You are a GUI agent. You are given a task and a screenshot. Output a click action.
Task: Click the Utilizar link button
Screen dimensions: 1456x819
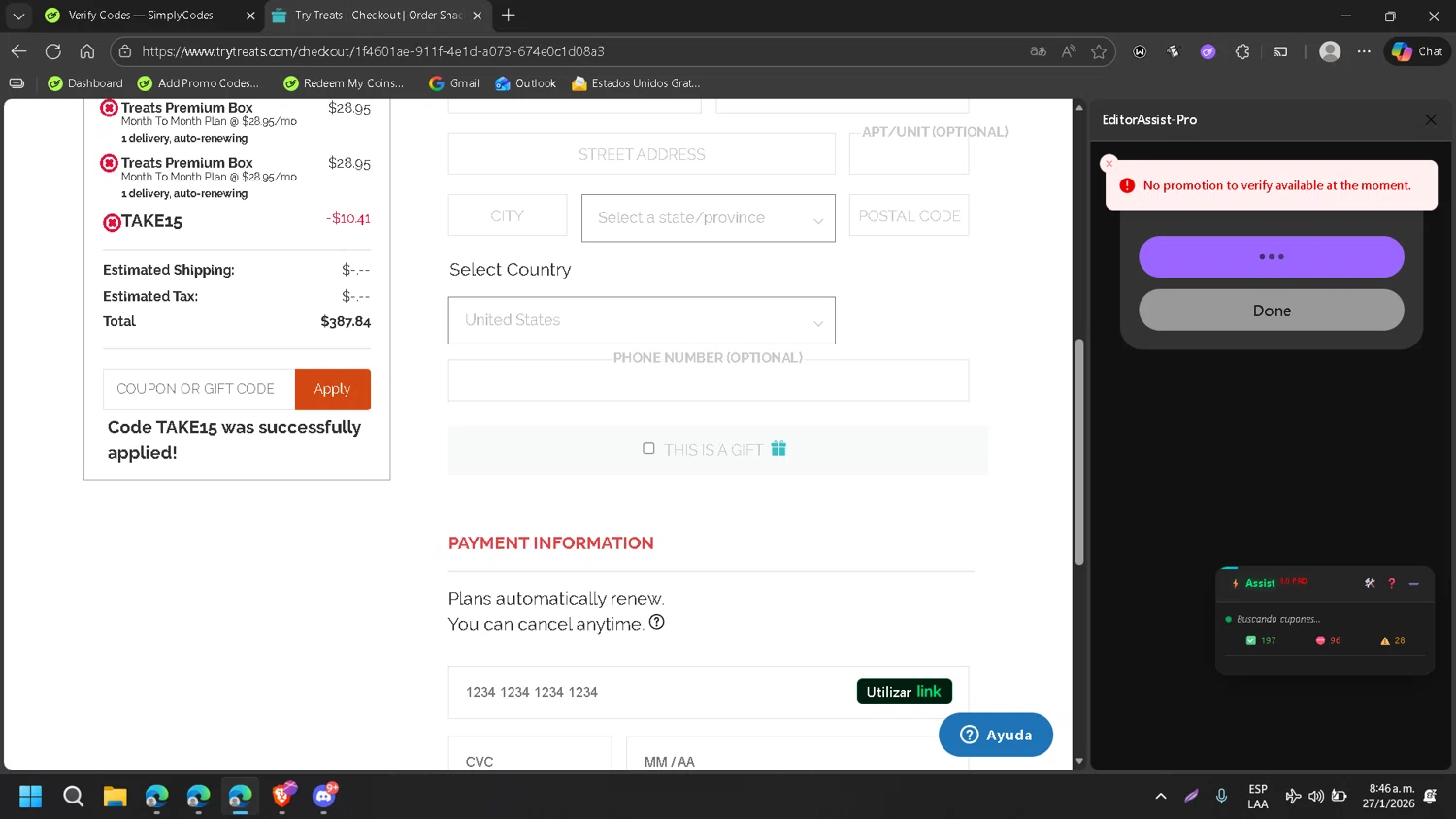(905, 691)
